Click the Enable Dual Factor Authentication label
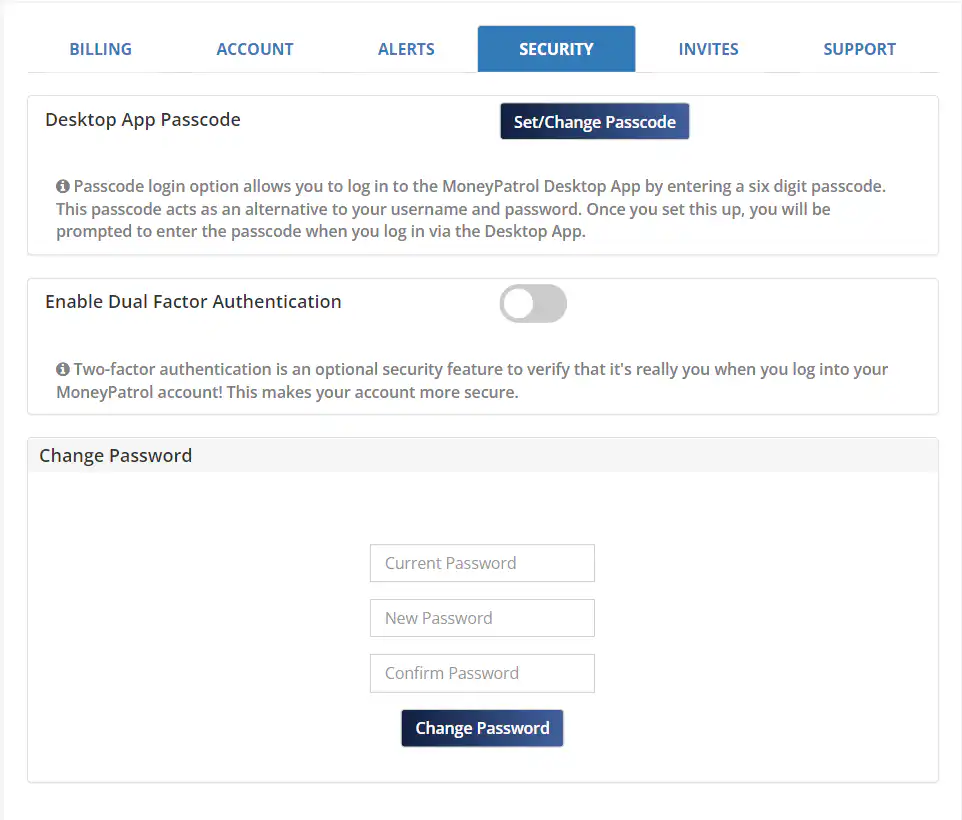 [193, 302]
